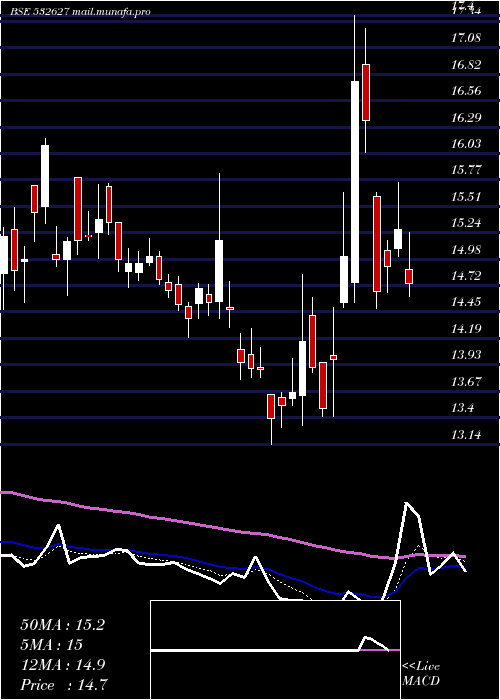Click the 15.77 price axis label
This screenshot has width=500, height=700.
tap(466, 171)
